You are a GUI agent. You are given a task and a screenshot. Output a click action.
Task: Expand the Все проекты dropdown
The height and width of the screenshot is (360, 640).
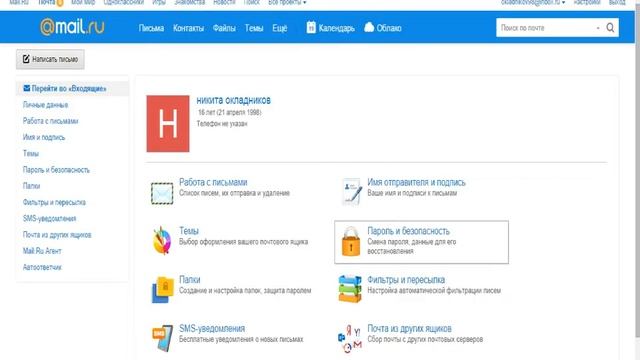click(x=287, y=2)
